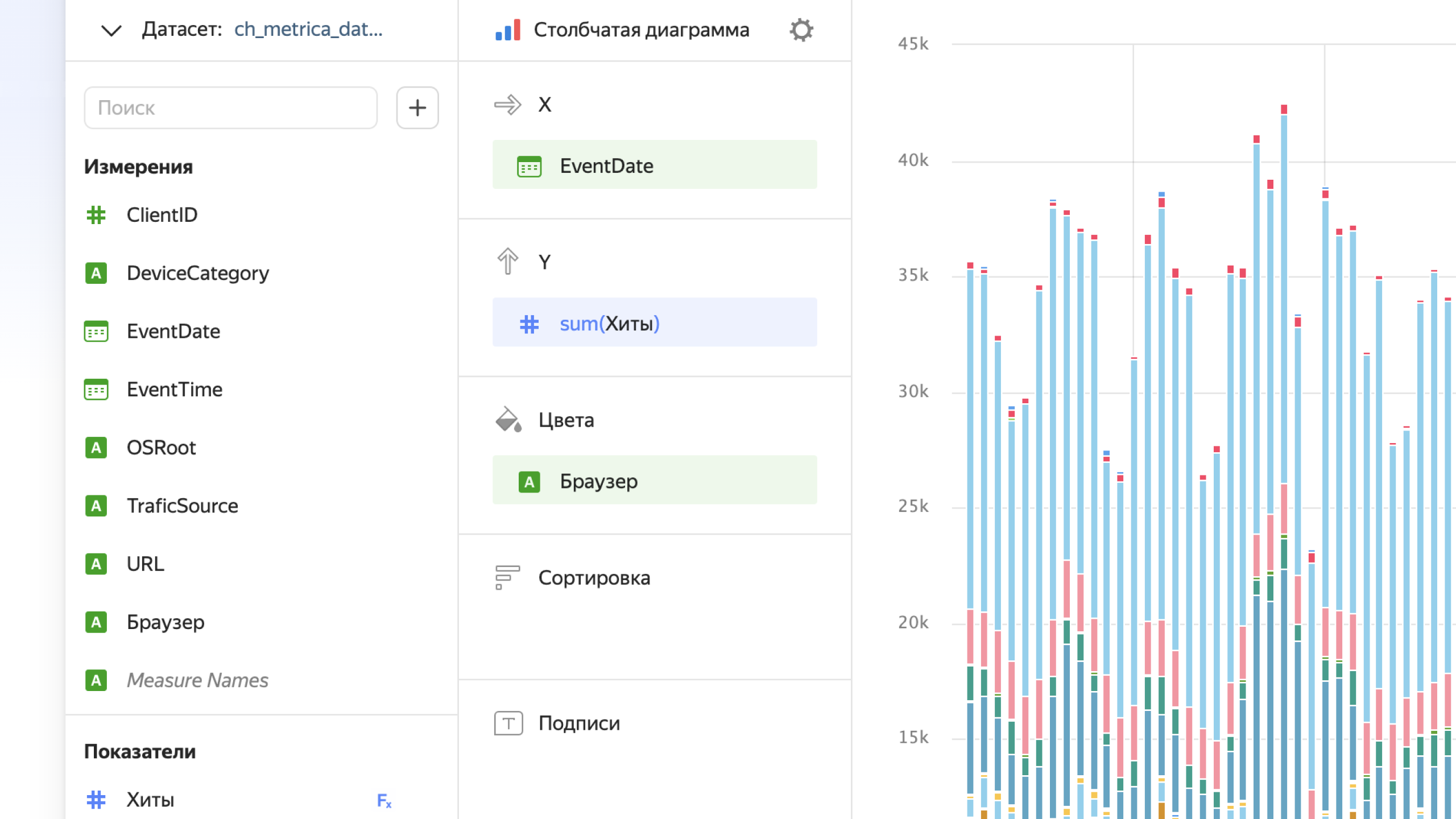Click the A icon in Цвета Браузер field
The height and width of the screenshot is (819, 1456).
[x=529, y=482]
